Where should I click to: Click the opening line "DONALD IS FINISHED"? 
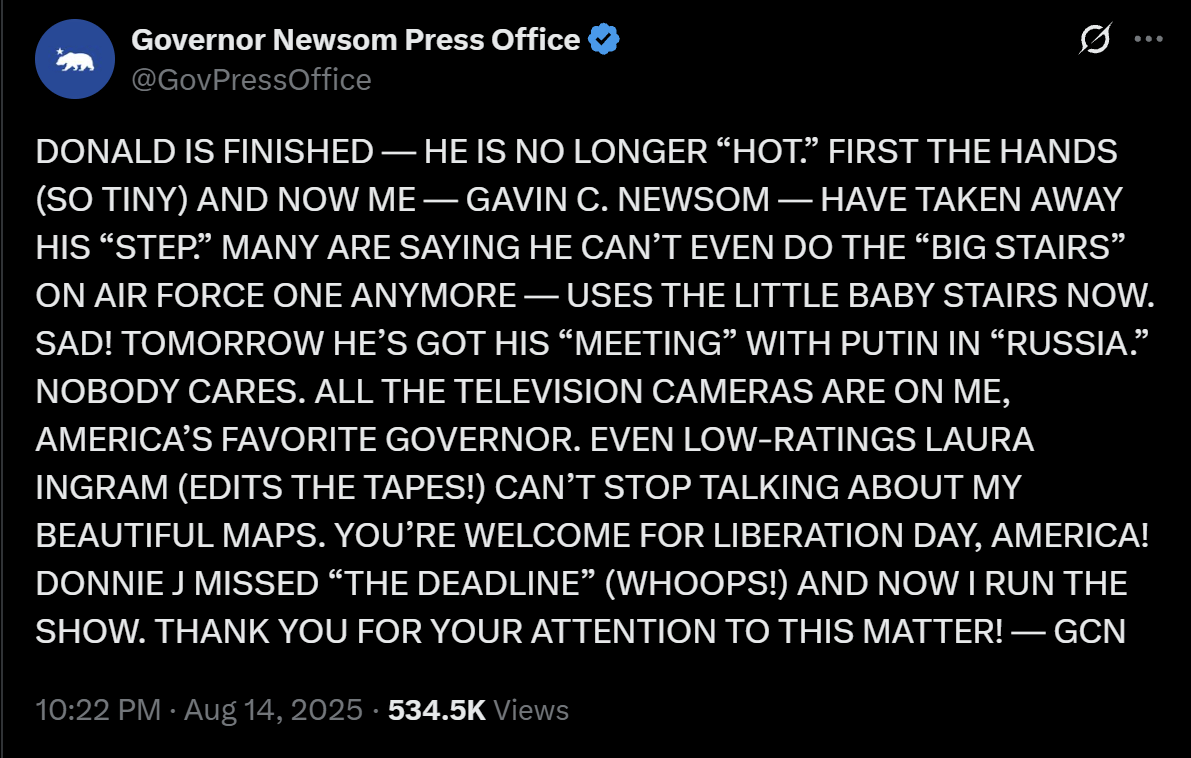pos(204,152)
